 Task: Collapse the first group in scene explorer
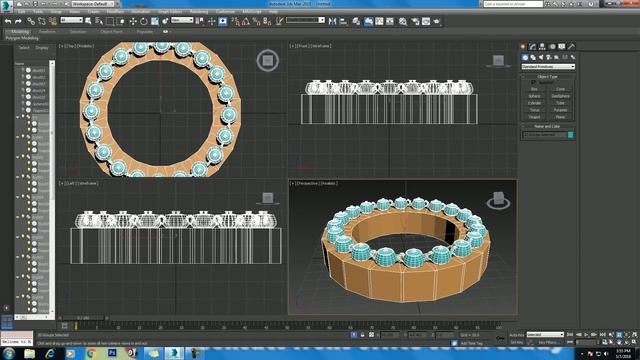(18, 117)
